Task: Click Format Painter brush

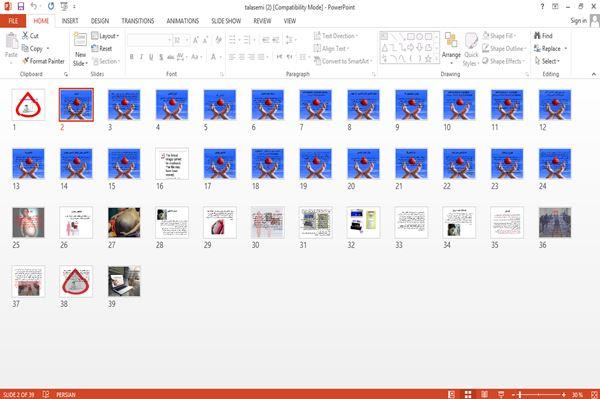Action: click(43, 61)
